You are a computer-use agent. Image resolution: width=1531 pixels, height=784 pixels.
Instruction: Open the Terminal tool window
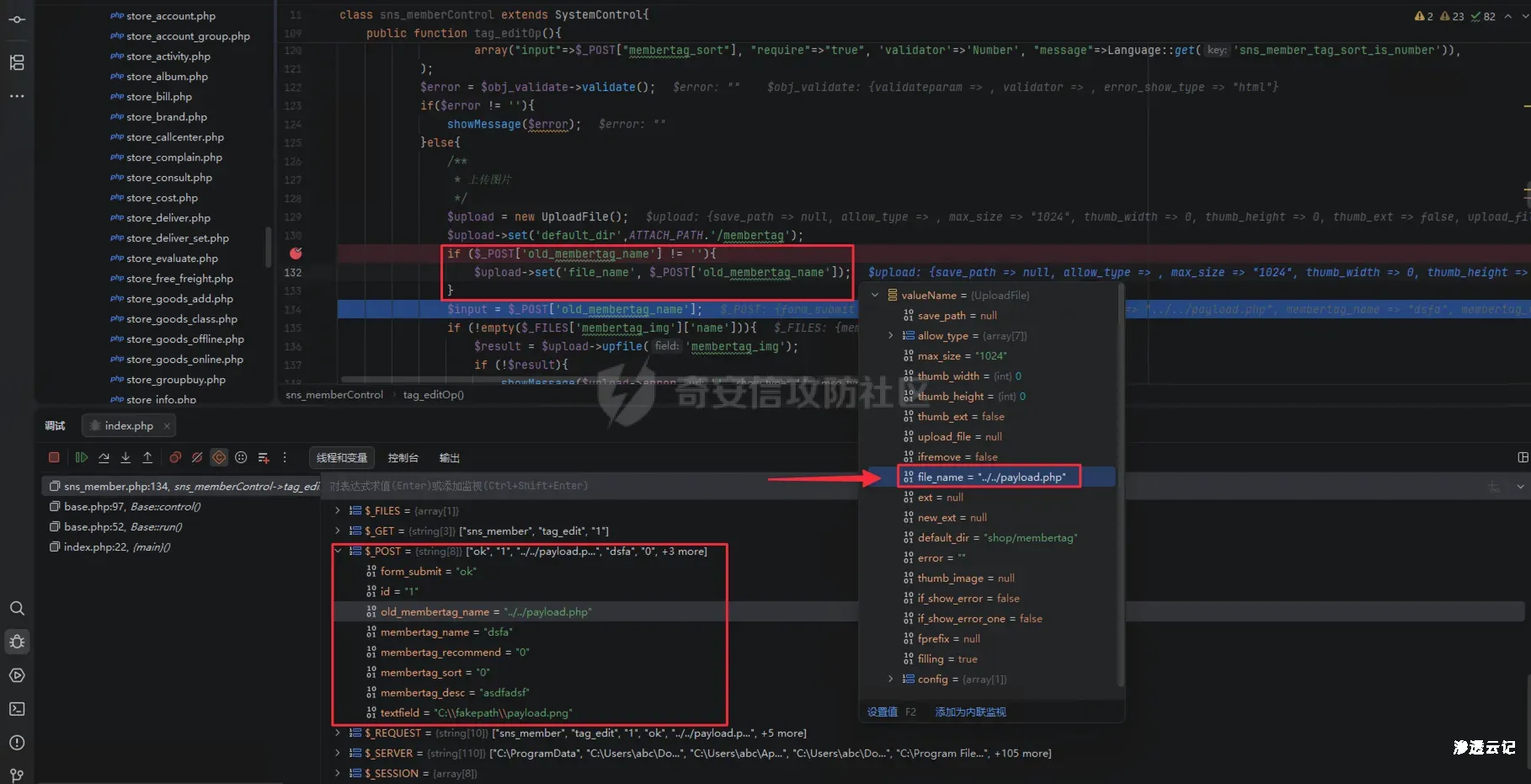pos(17,709)
